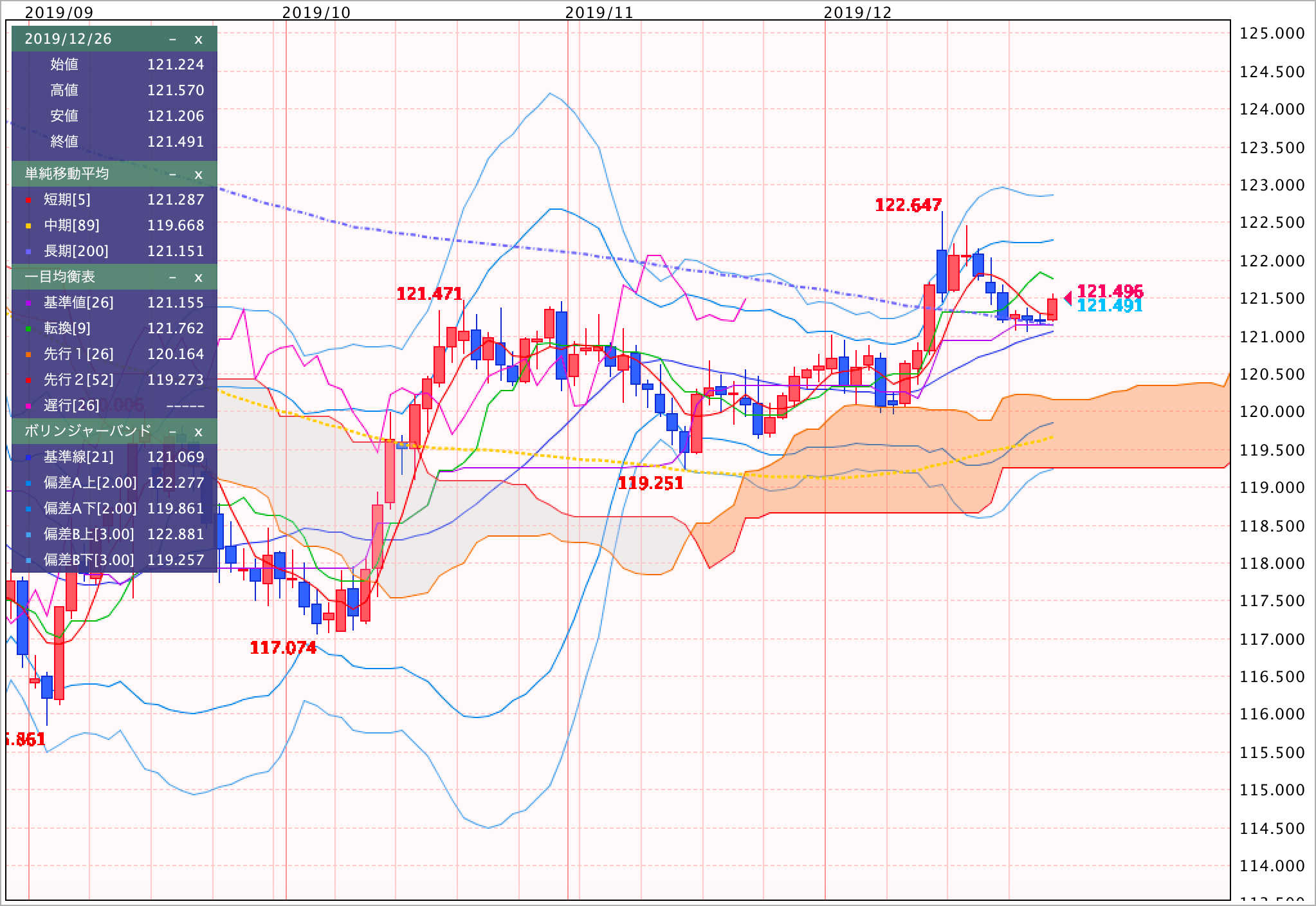Click the 単純移動平均 panel title
Viewport: 1316px width, 906px height.
(67, 174)
